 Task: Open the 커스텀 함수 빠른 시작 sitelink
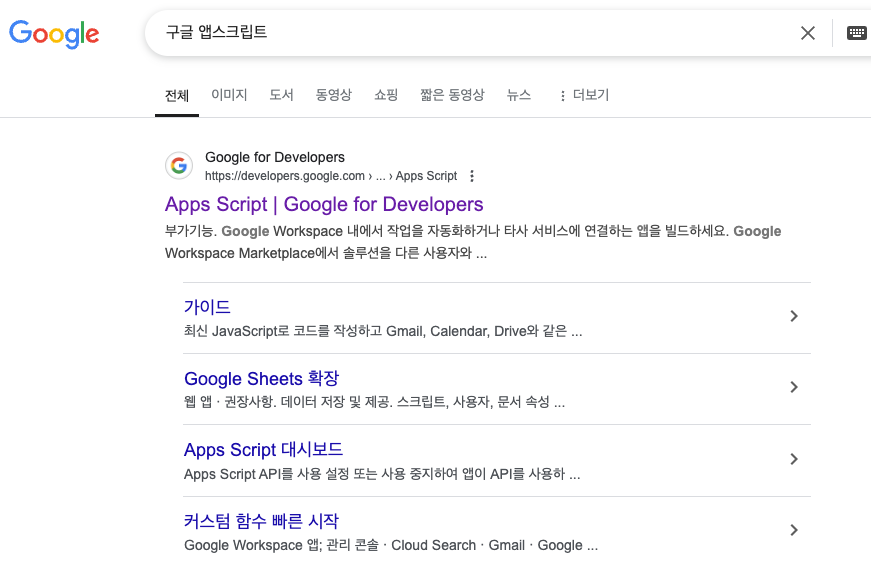[x=261, y=521]
